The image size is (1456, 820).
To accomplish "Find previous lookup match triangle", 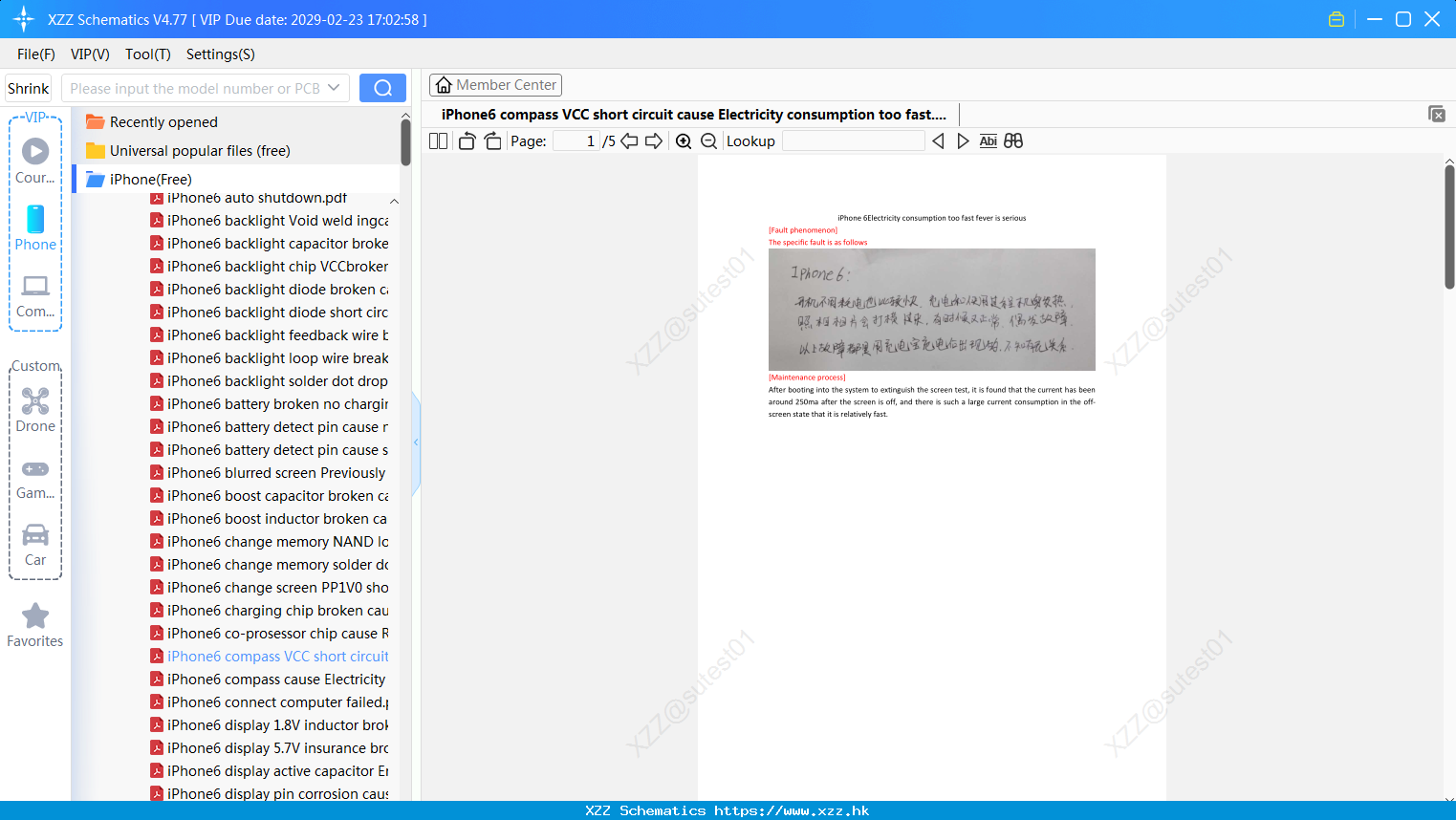I will [938, 141].
